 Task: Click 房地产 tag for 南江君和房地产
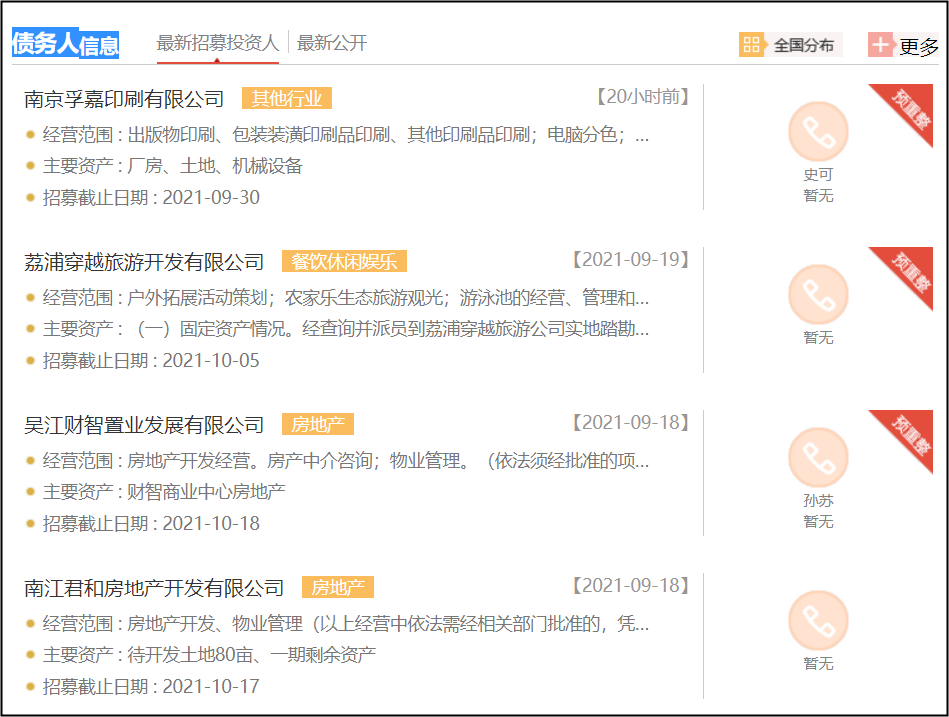coord(338,587)
